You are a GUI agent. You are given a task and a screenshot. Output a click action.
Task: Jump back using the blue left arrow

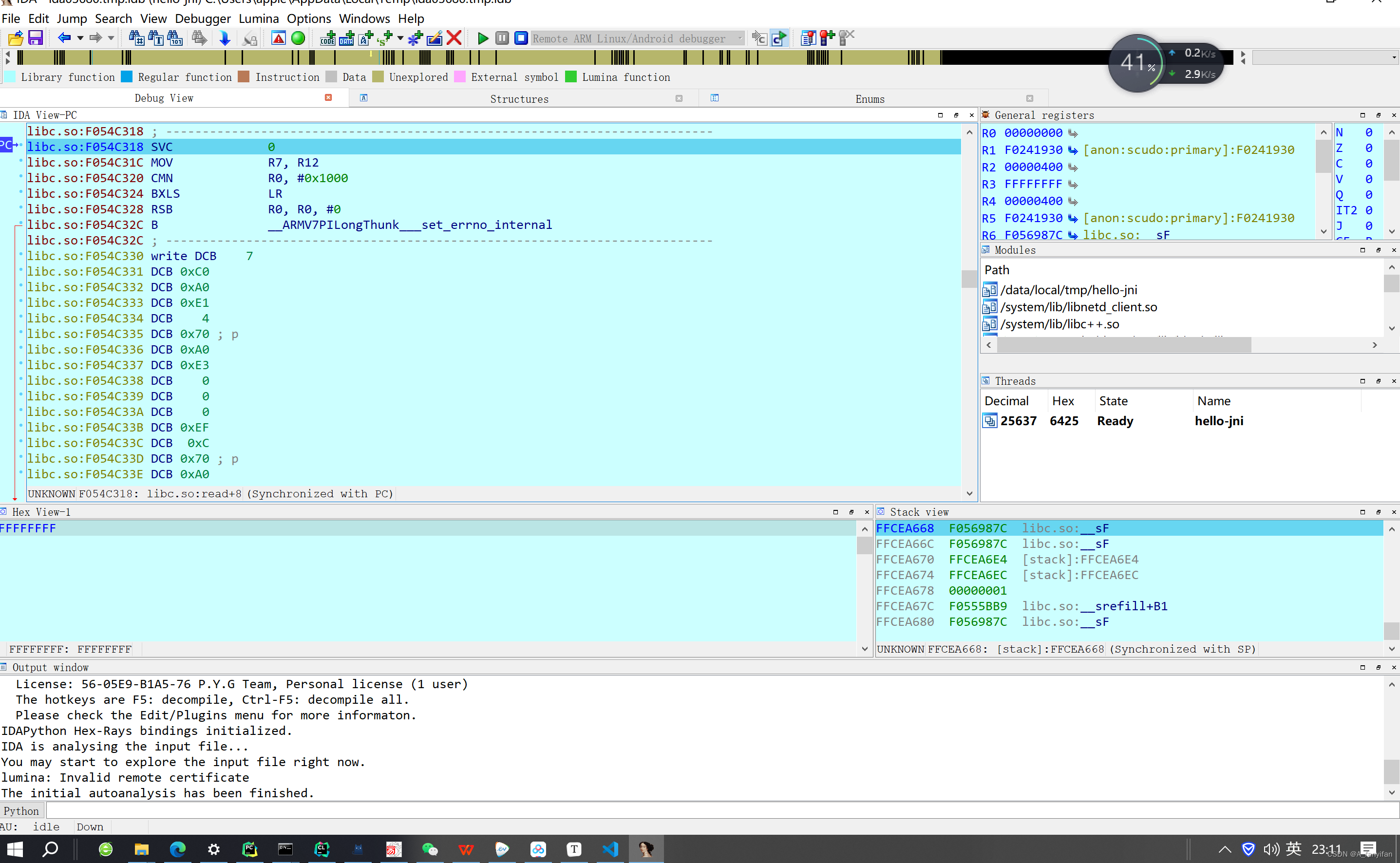click(x=64, y=38)
